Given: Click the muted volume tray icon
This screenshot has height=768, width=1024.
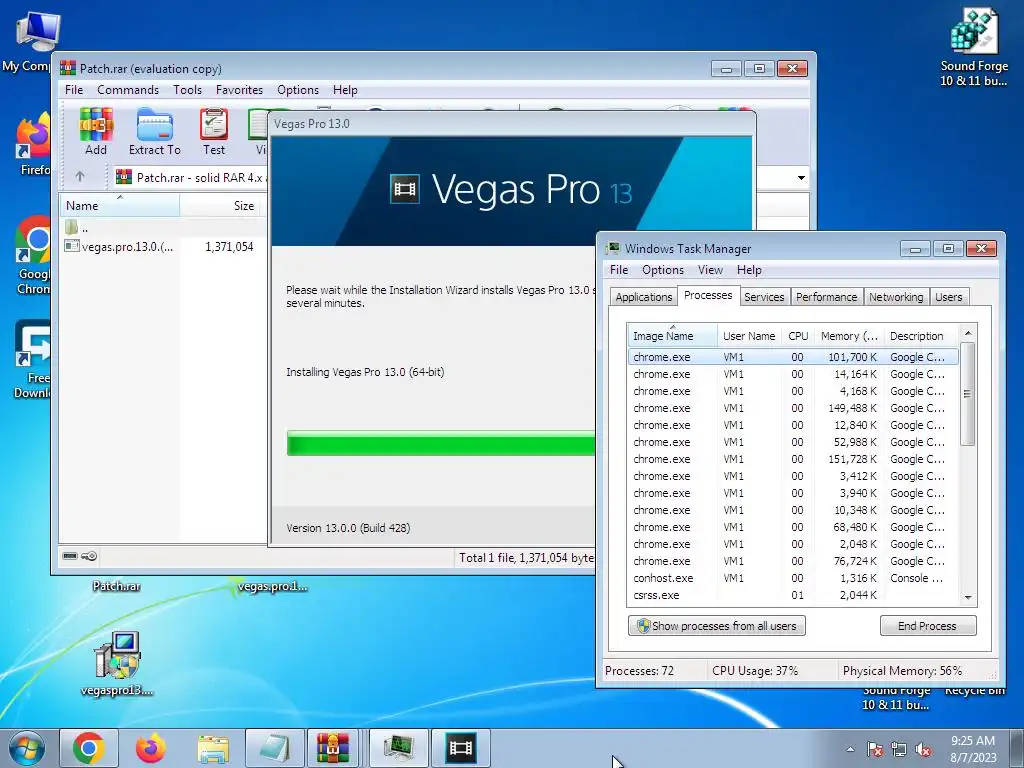Looking at the screenshot, I should pyautogui.click(x=923, y=749).
